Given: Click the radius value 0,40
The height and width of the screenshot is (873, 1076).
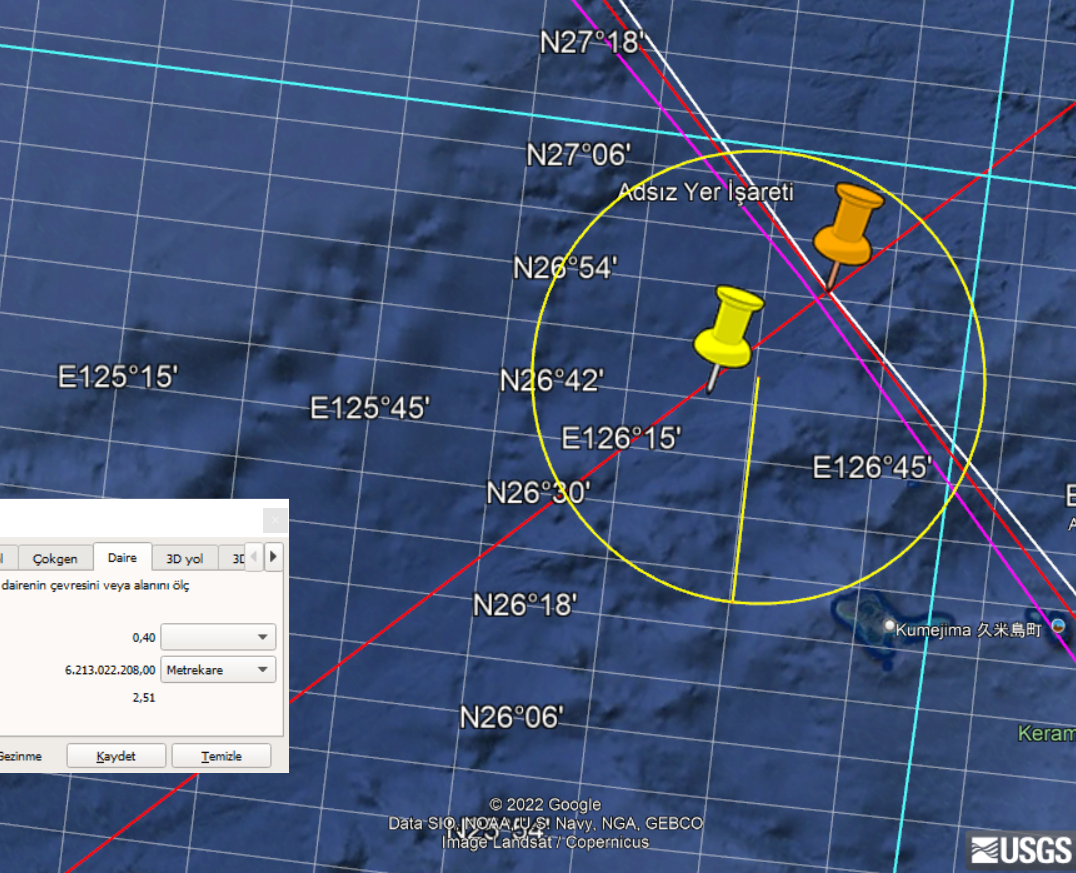Looking at the screenshot, I should coord(143,638).
